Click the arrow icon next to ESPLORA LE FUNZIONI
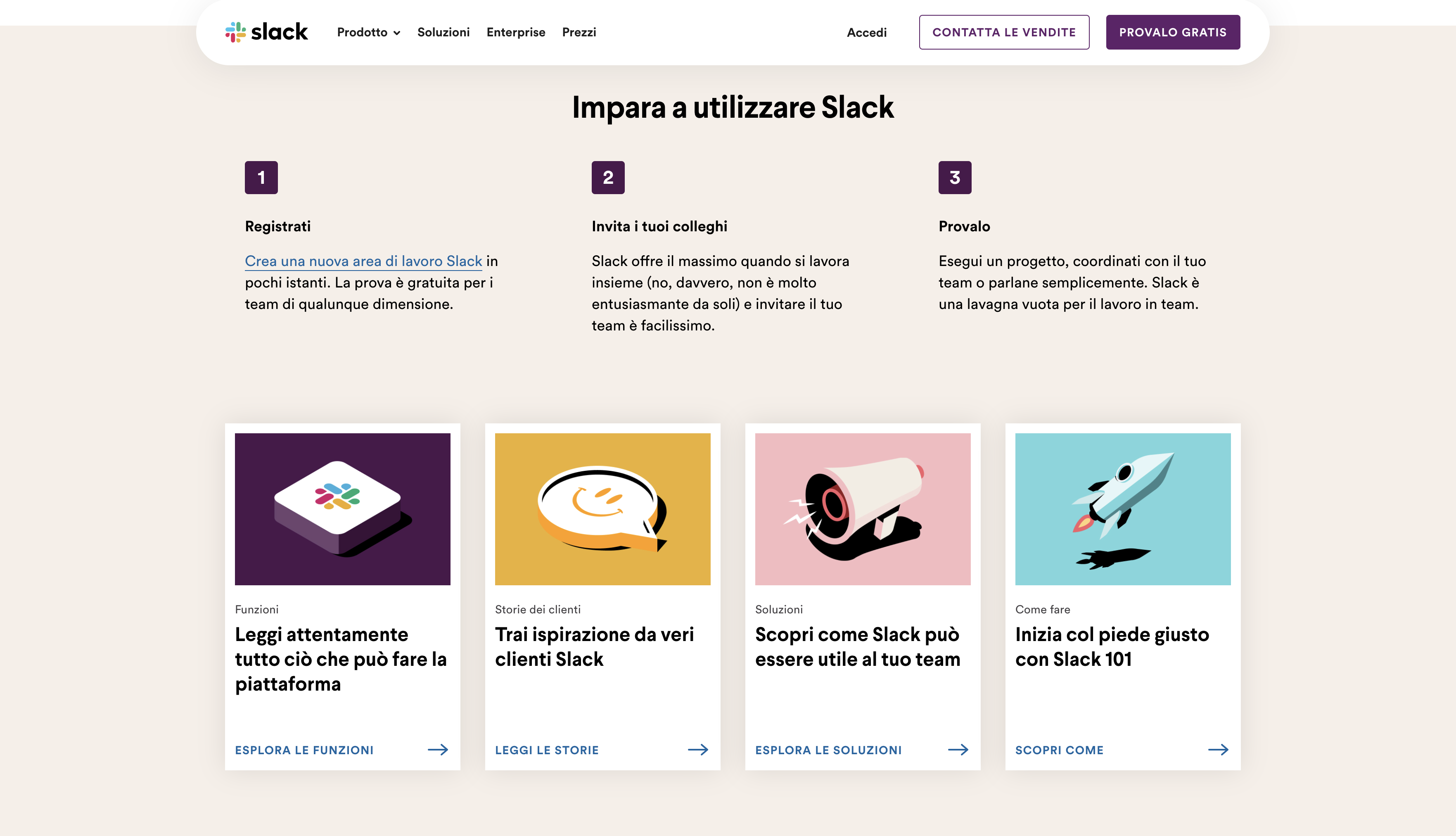The height and width of the screenshot is (836, 1456). tap(439, 749)
